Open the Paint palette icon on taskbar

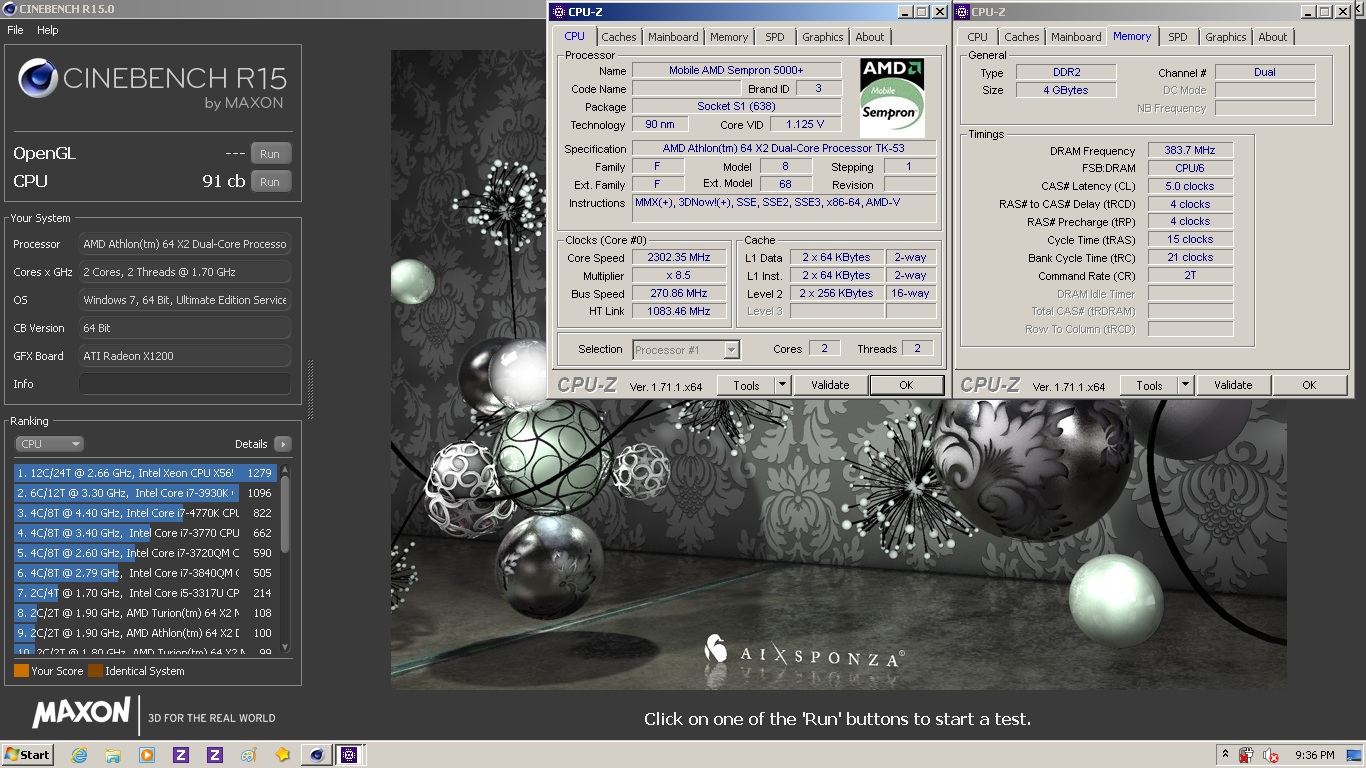coord(248,755)
